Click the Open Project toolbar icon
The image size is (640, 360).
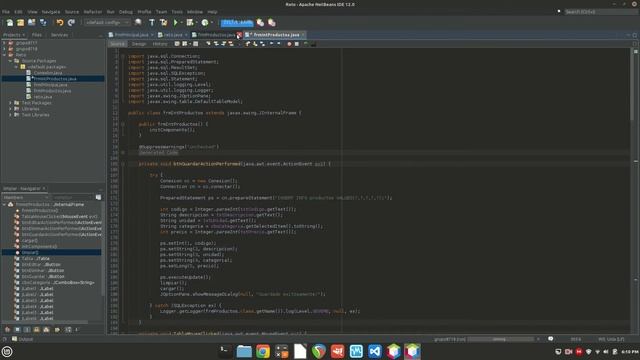point(31,22)
